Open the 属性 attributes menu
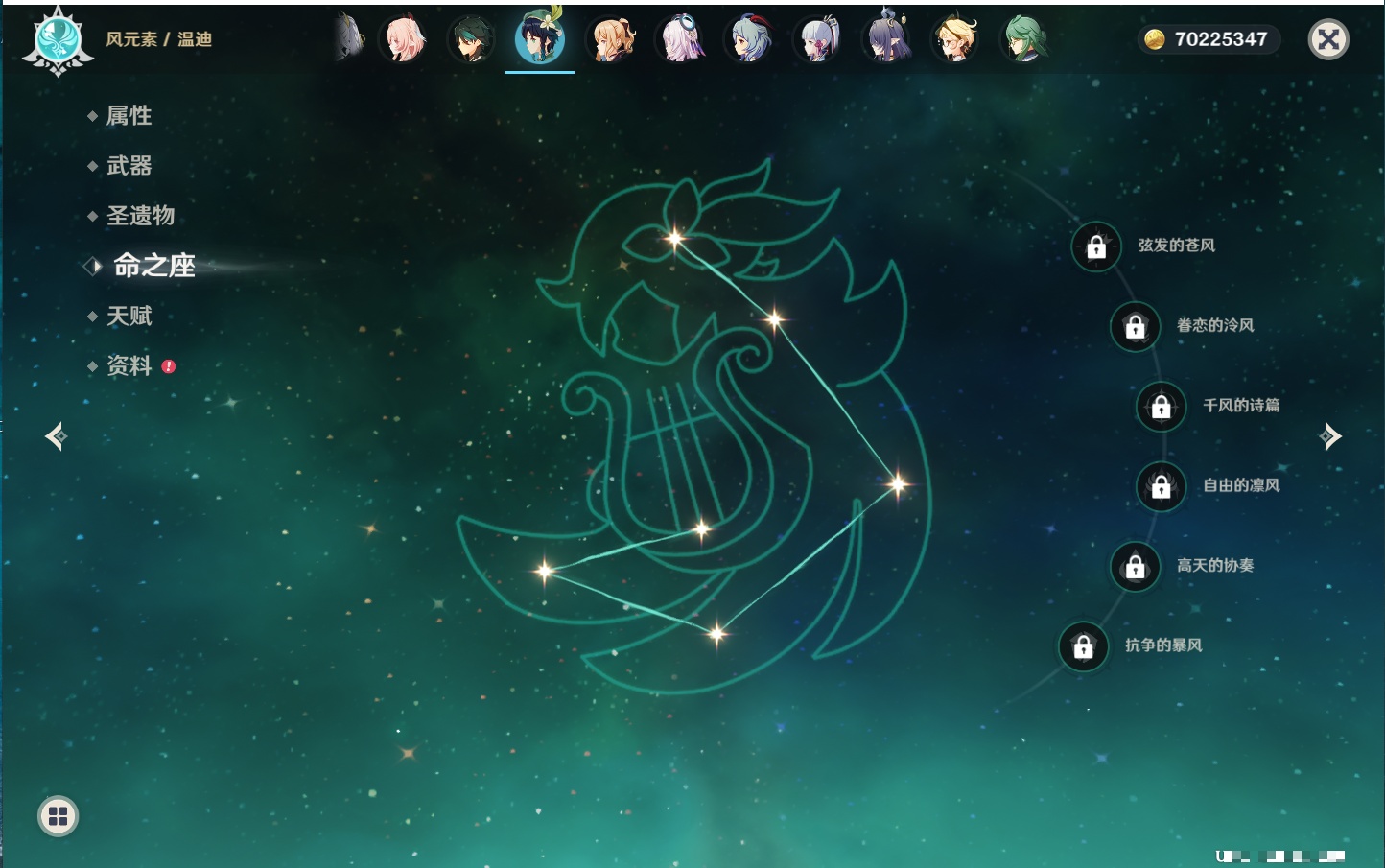This screenshot has height=868, width=1385. click(129, 116)
